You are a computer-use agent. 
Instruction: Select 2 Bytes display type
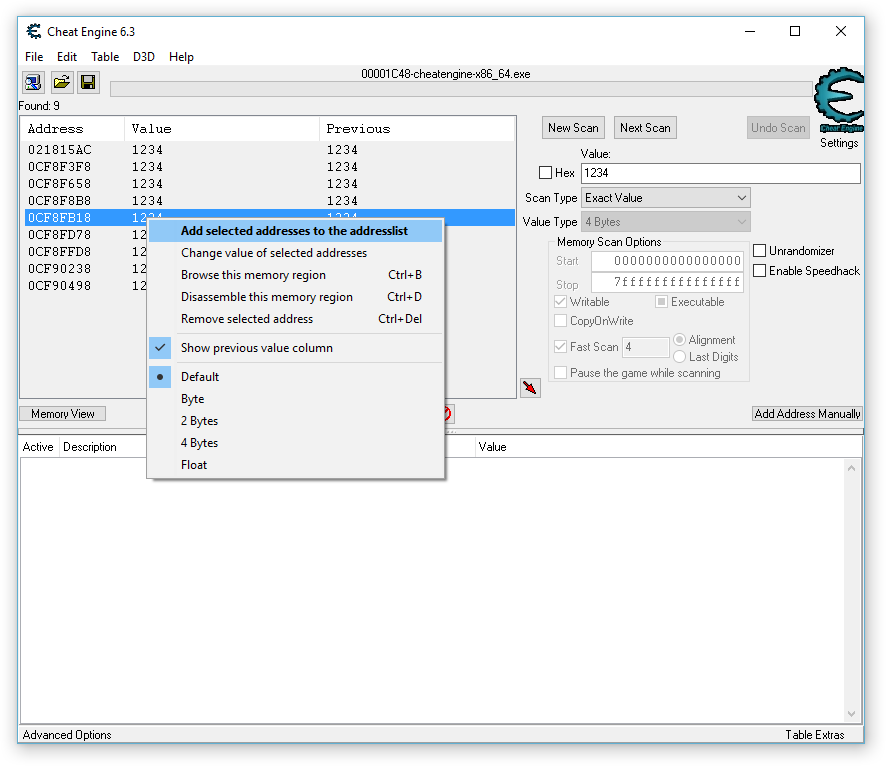click(x=295, y=420)
